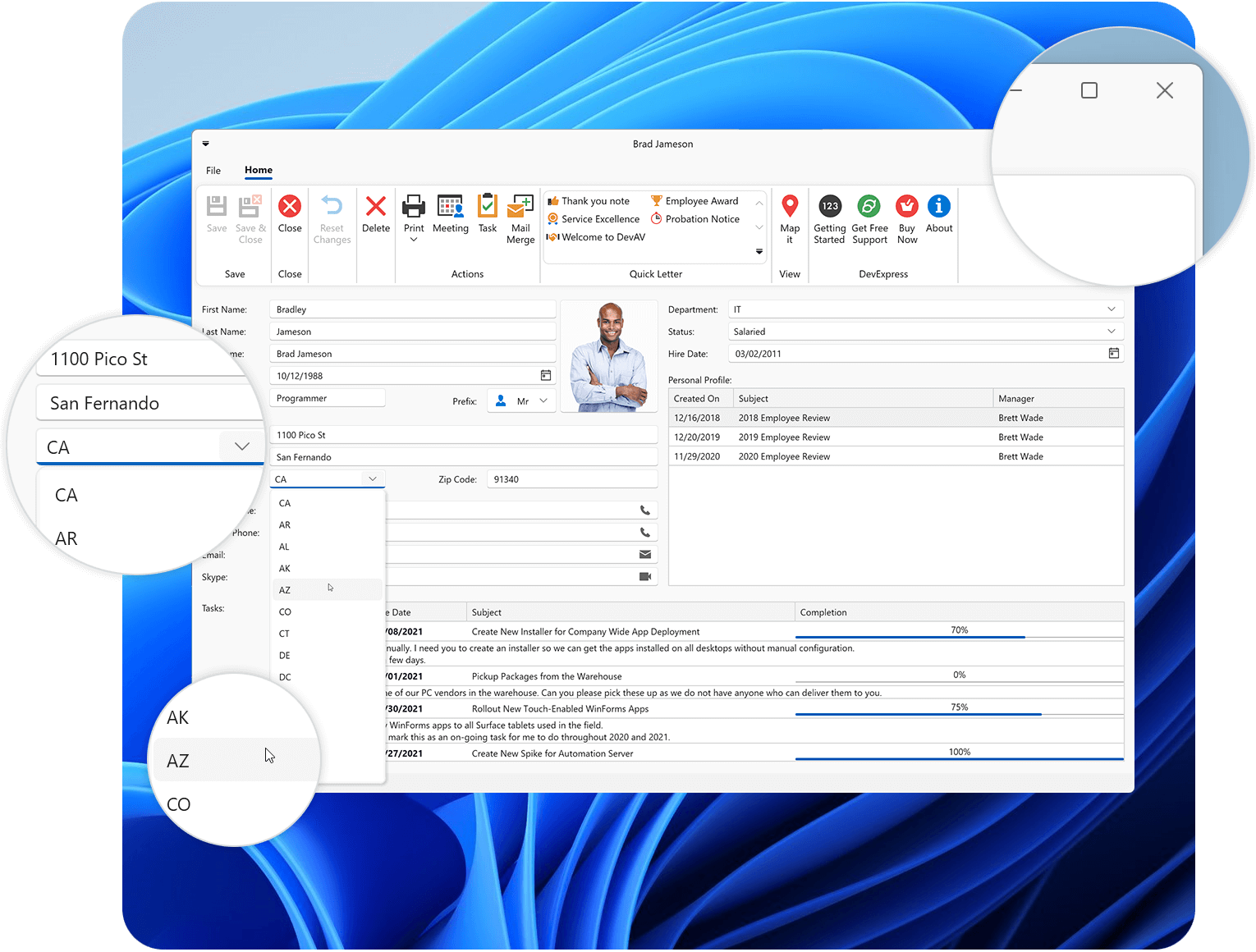This screenshot has width=1256, height=952.
Task: Sort tasks by Completion header
Action: pos(959,612)
